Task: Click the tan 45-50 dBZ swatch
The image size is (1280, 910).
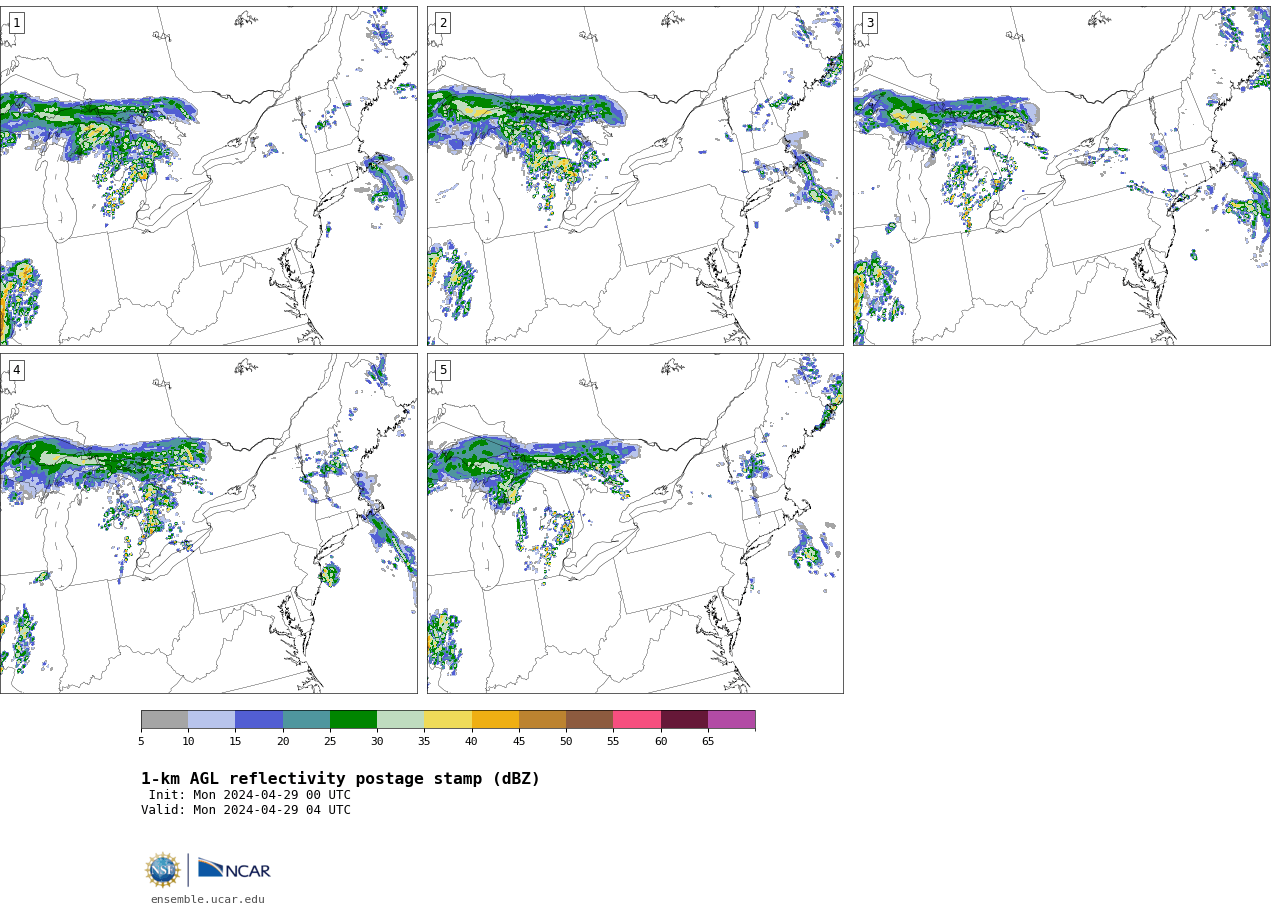Action: click(542, 720)
